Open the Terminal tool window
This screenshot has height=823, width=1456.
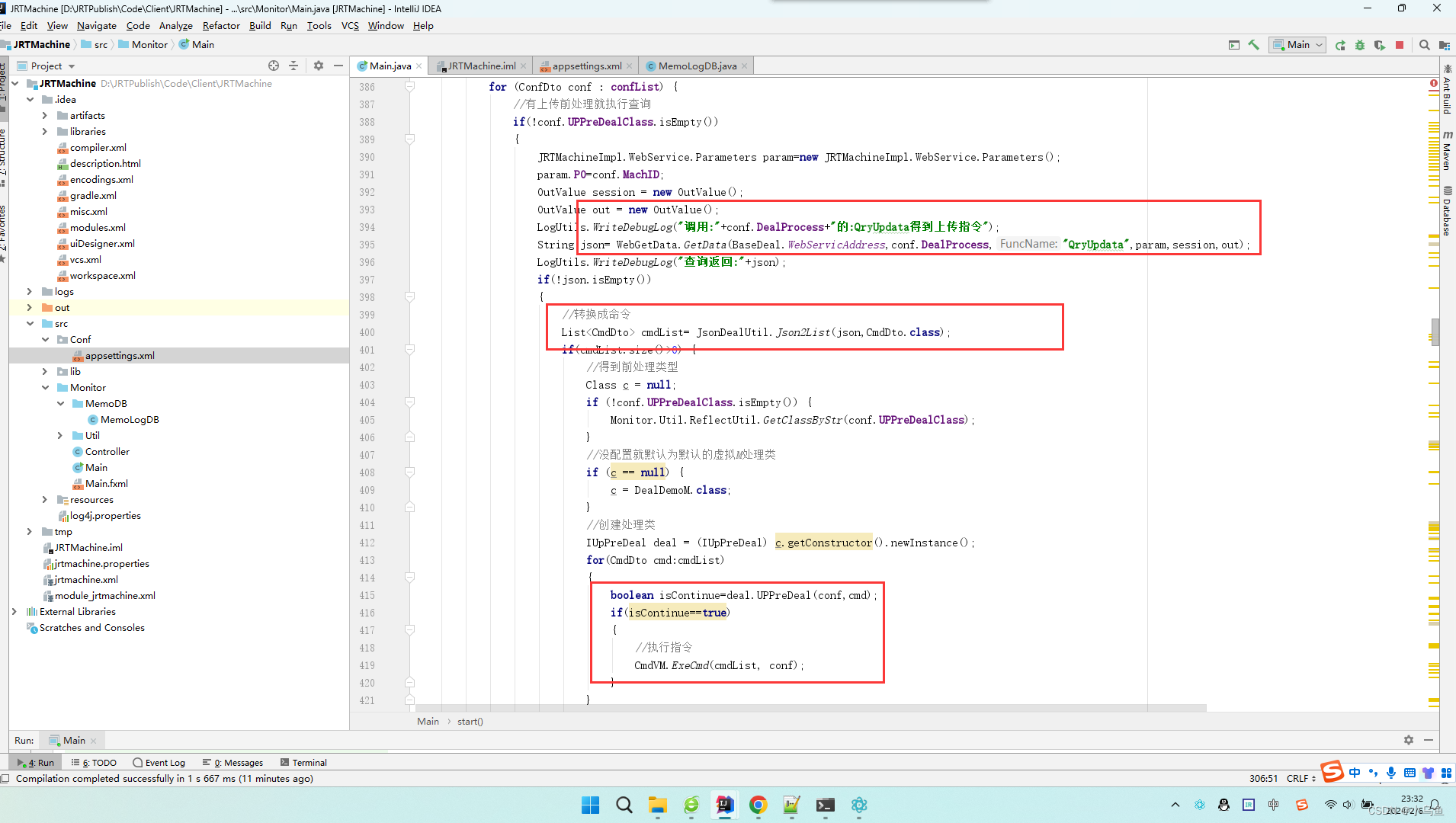[x=303, y=762]
